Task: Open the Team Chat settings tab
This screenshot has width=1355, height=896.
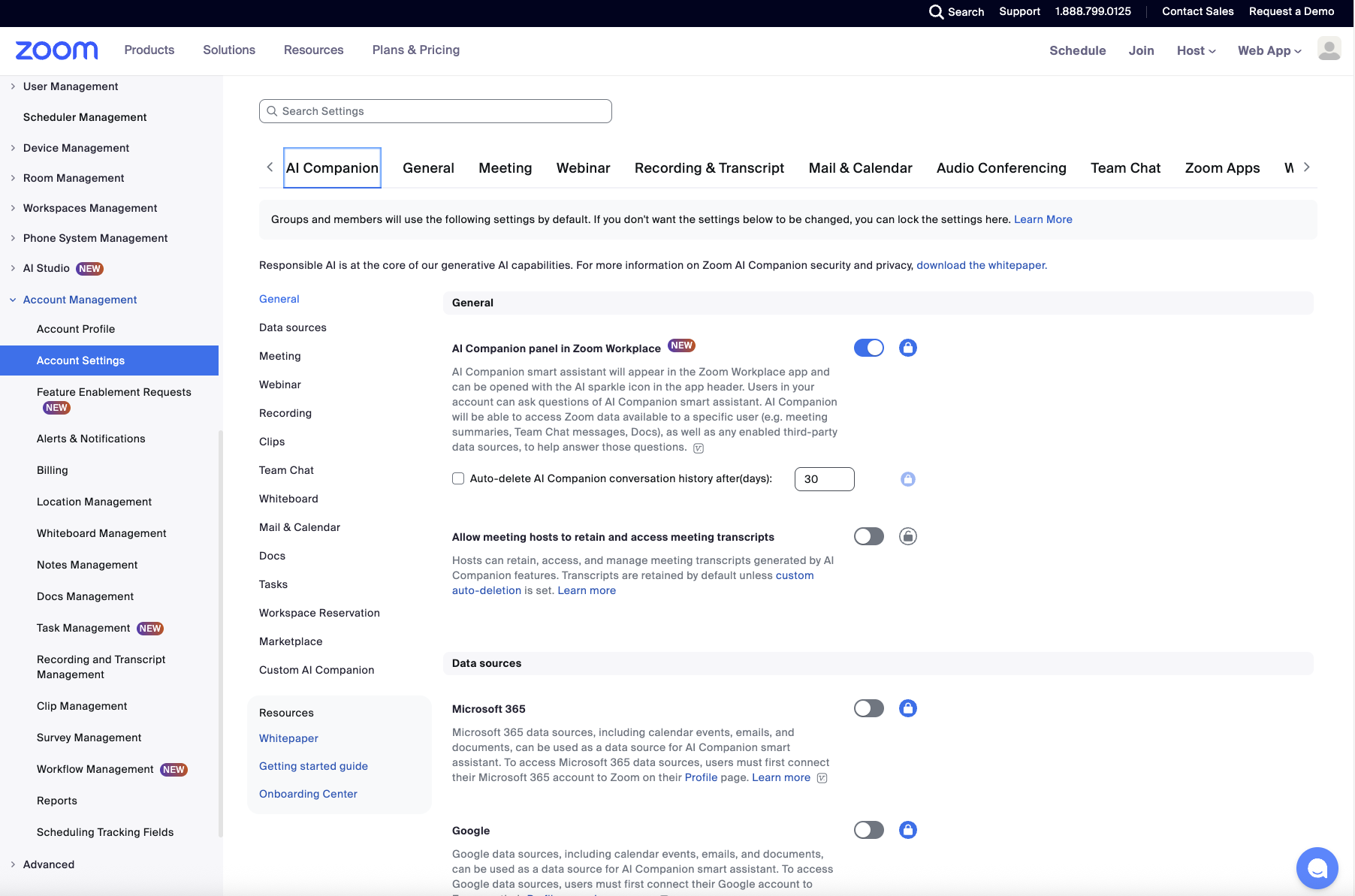Action: (1124, 168)
